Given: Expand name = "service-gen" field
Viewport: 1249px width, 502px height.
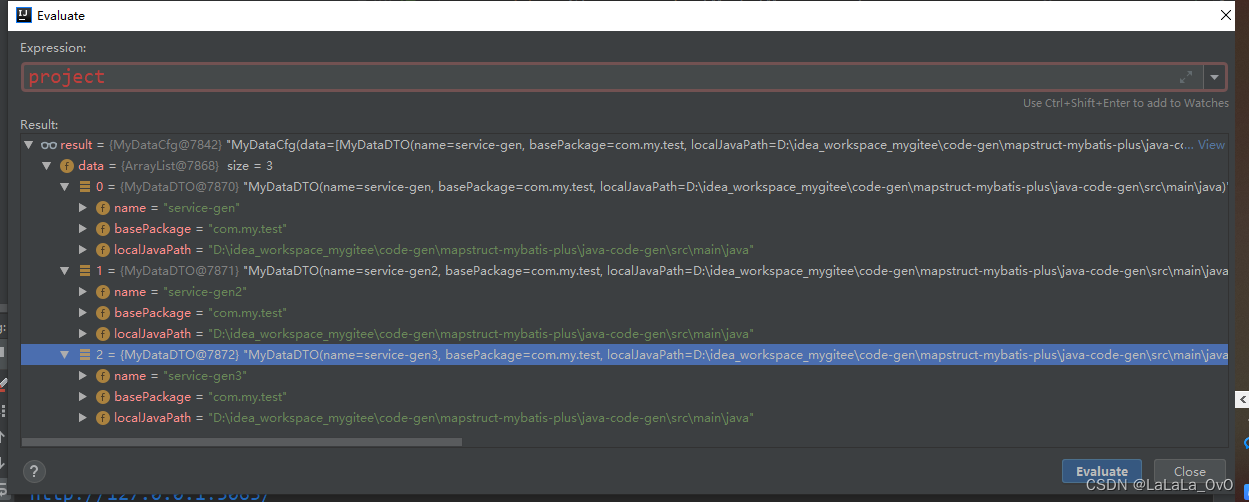Looking at the screenshot, I should pos(84,208).
